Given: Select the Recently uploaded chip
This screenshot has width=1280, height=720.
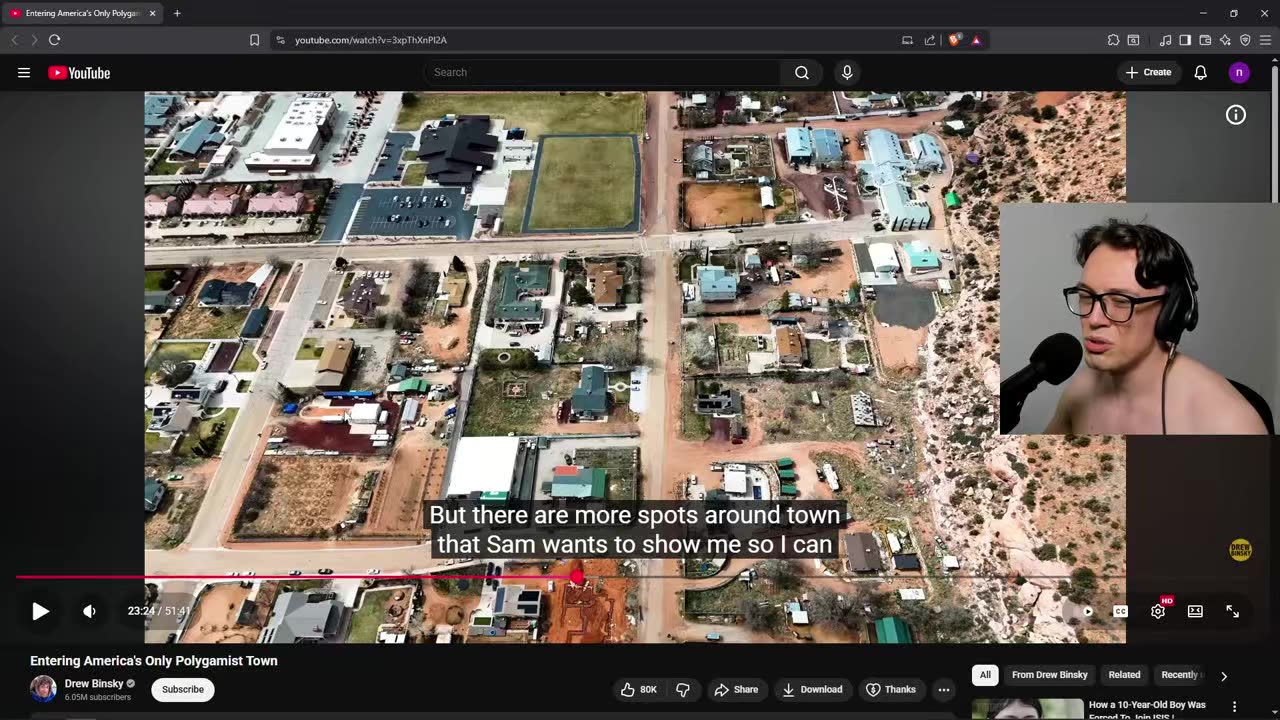Looking at the screenshot, I should [x=1180, y=675].
